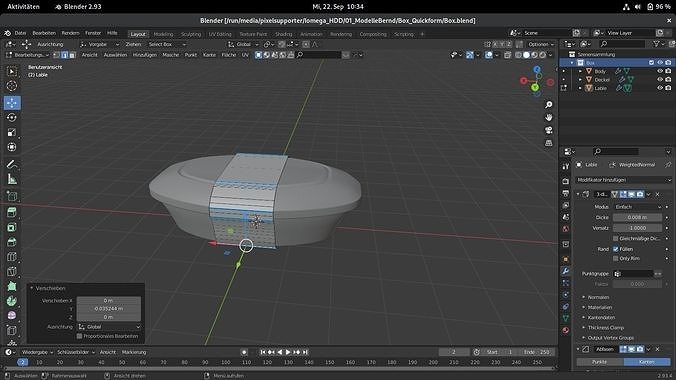This screenshot has width=676, height=380.
Task: Uncheck the Füllen rim checkbox
Action: [x=616, y=249]
